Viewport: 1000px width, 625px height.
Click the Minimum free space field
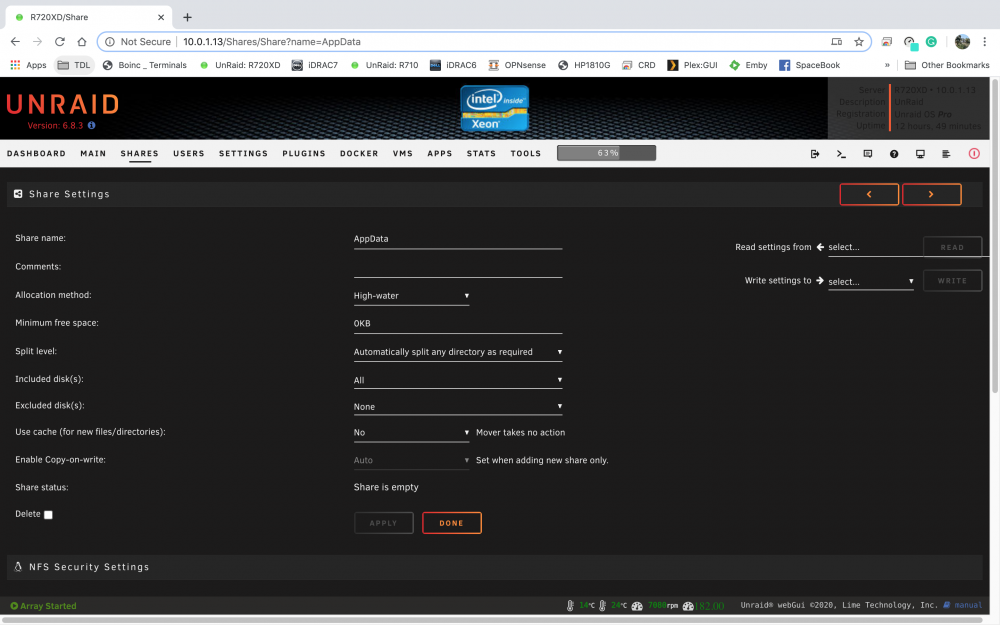(458, 324)
